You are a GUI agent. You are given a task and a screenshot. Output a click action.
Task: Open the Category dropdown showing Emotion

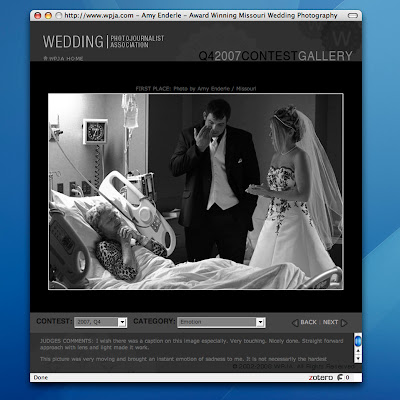click(x=221, y=322)
